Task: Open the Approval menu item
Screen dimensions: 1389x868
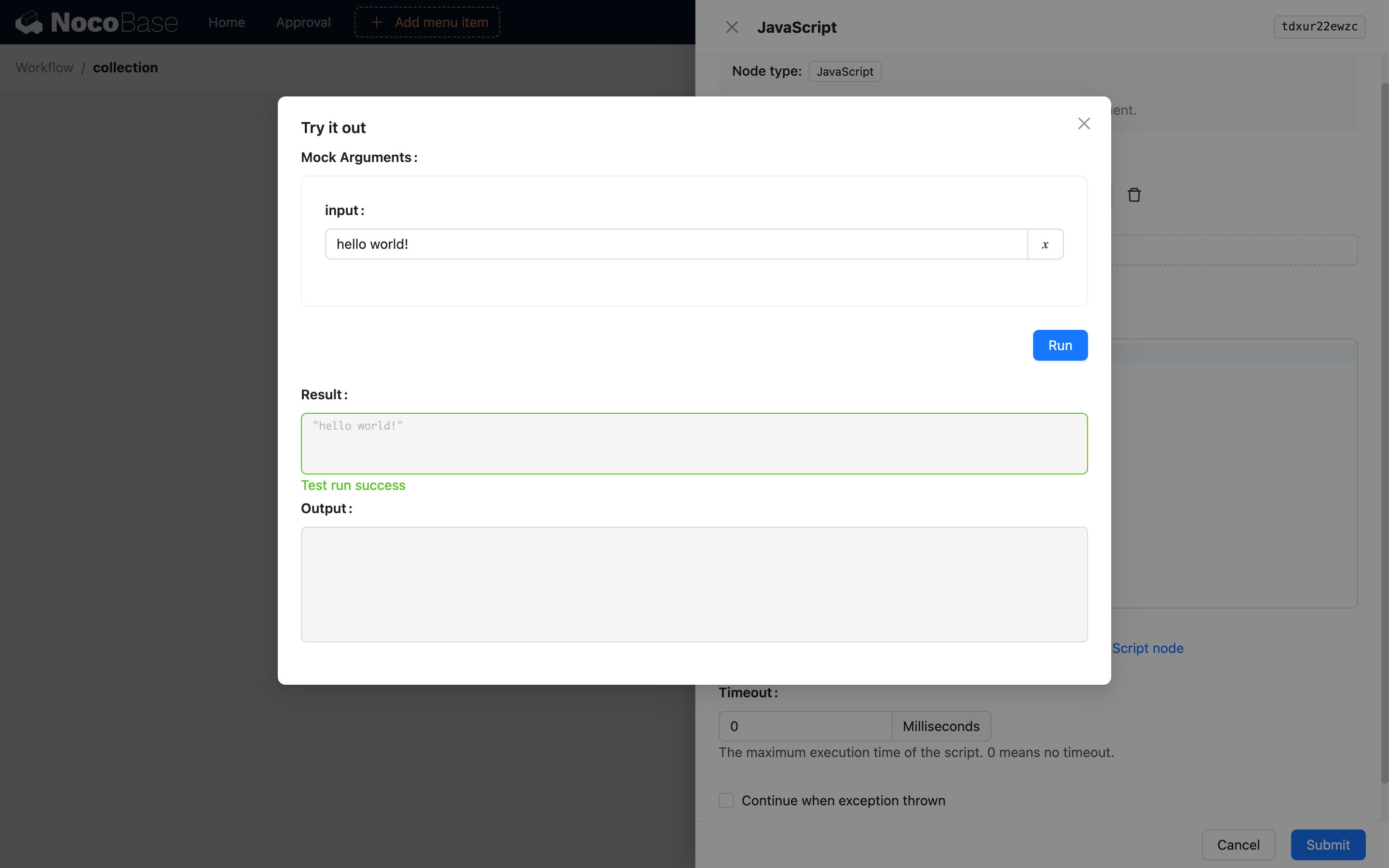Action: pos(303,22)
